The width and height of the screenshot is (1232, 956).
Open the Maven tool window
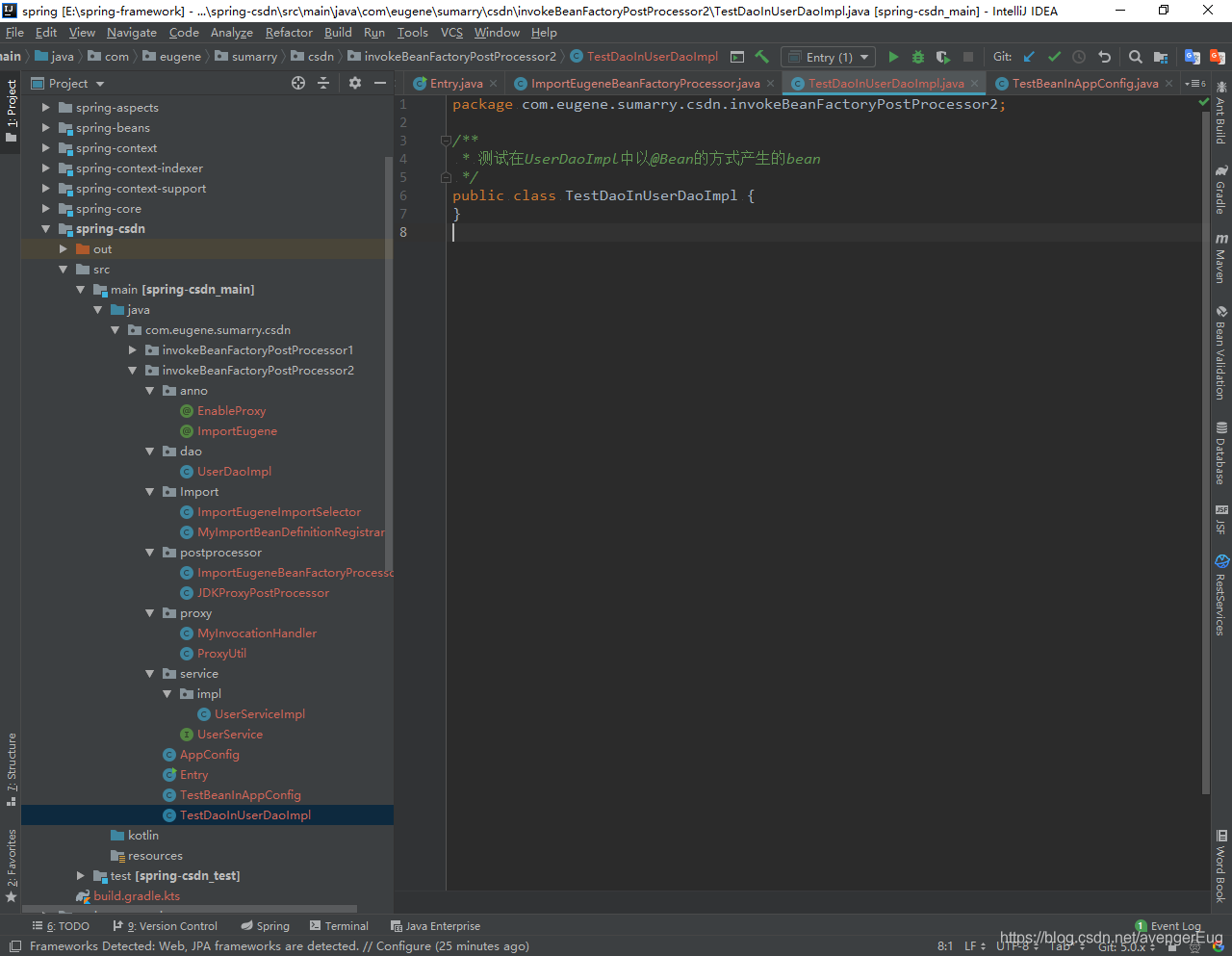click(1221, 257)
